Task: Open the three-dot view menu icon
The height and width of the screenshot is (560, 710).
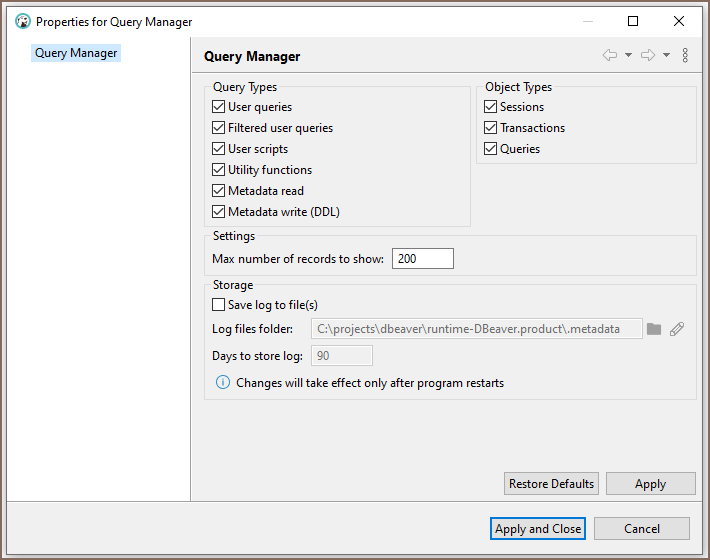Action: point(685,56)
